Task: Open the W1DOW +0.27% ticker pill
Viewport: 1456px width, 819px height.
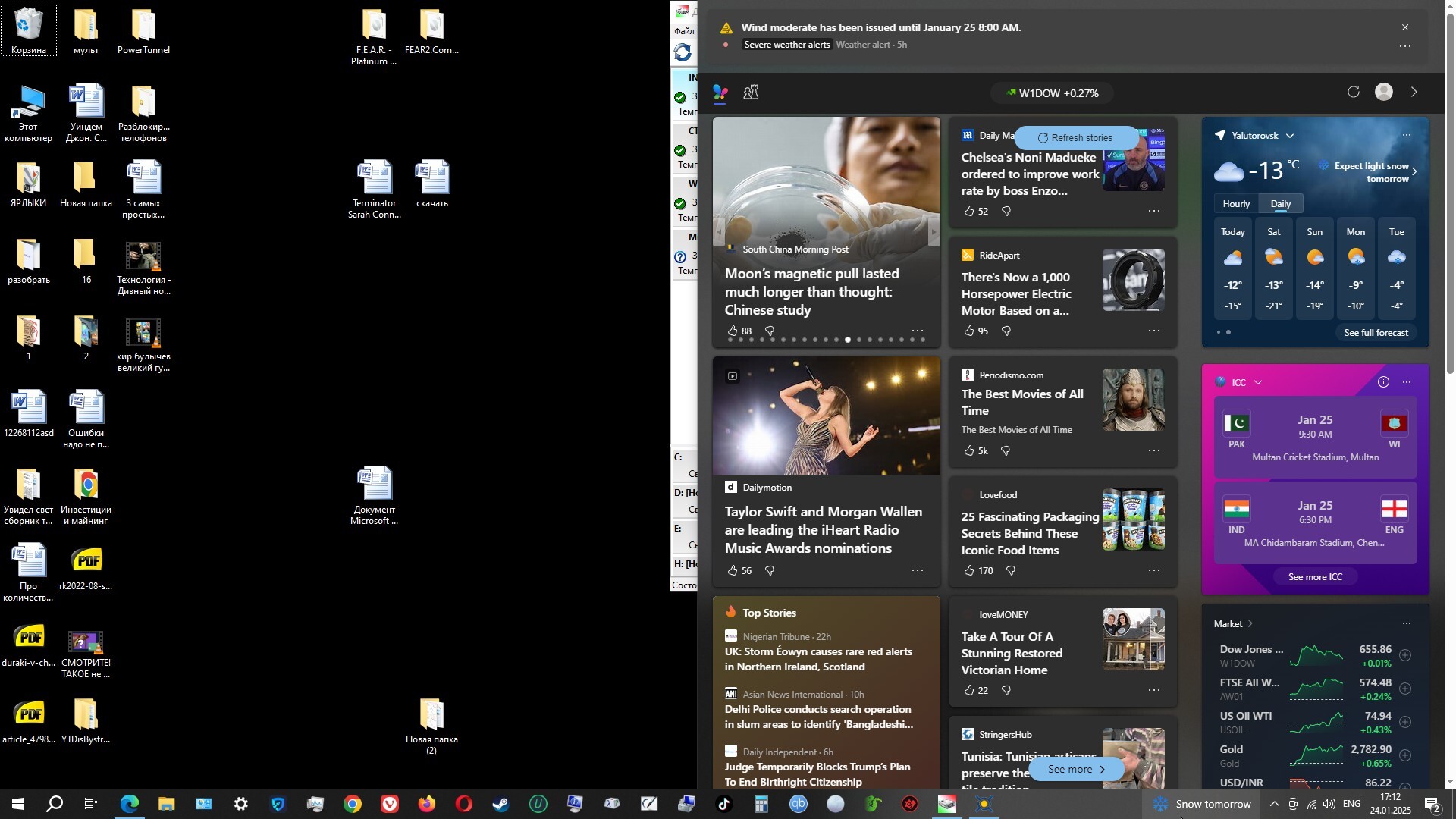Action: [x=1052, y=93]
